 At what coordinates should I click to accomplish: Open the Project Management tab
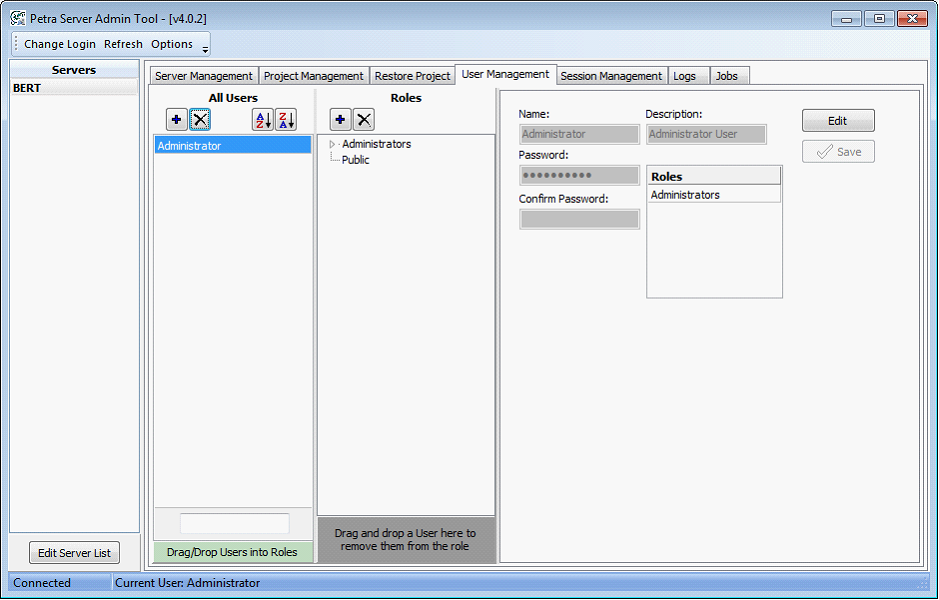click(313, 76)
